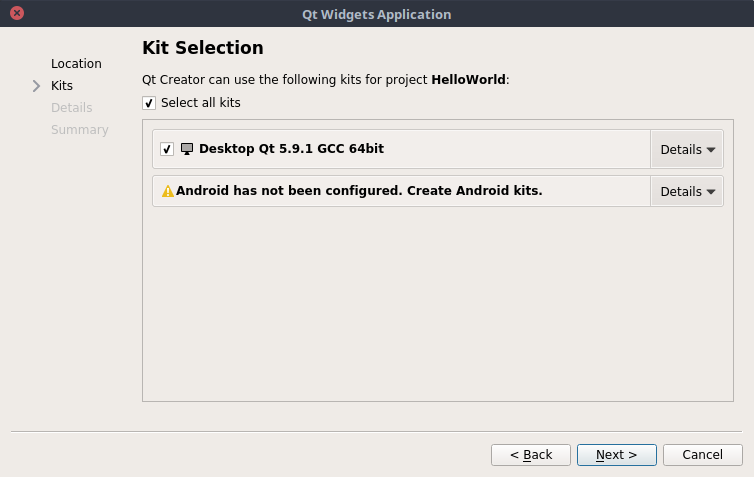The height and width of the screenshot is (477, 754).
Task: Cancel the project wizard
Action: 702,455
